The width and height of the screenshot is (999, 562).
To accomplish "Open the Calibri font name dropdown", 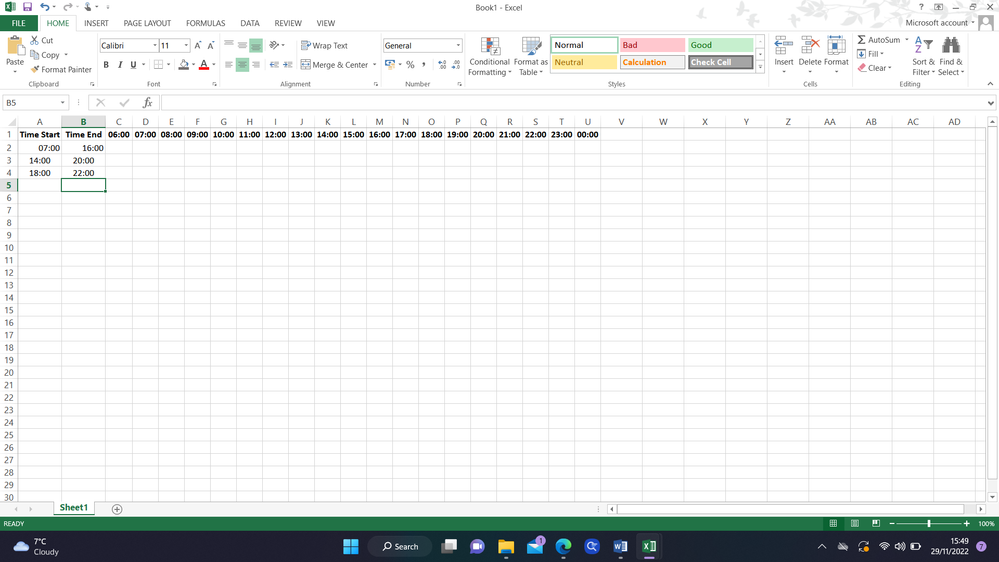I will pyautogui.click(x=155, y=45).
